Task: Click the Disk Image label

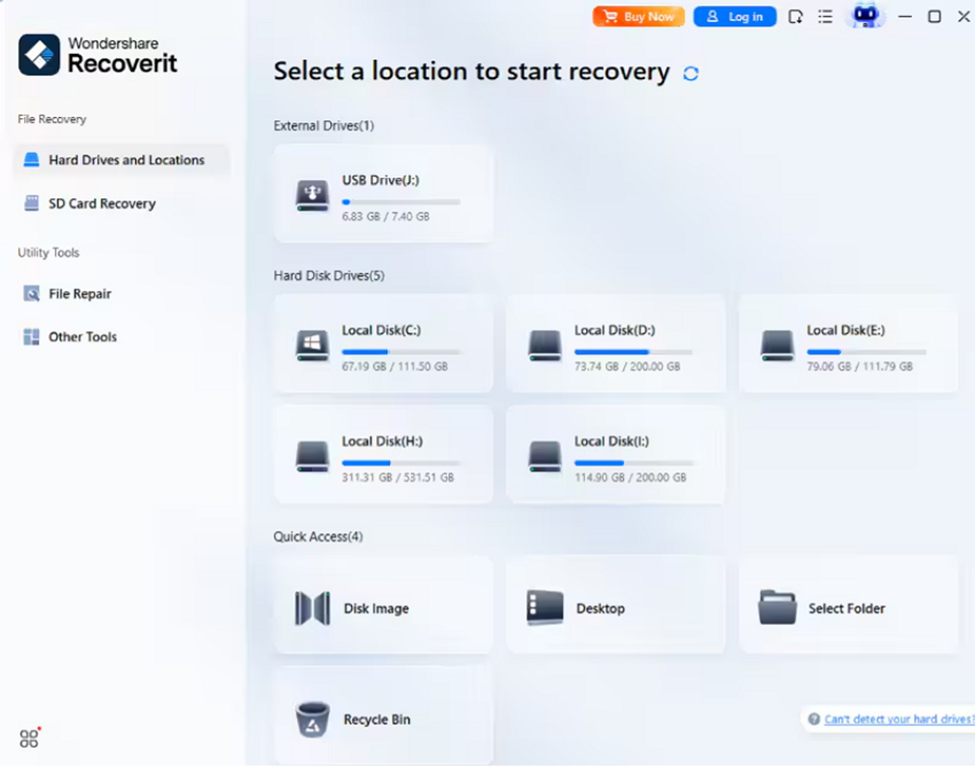Action: 378,610
